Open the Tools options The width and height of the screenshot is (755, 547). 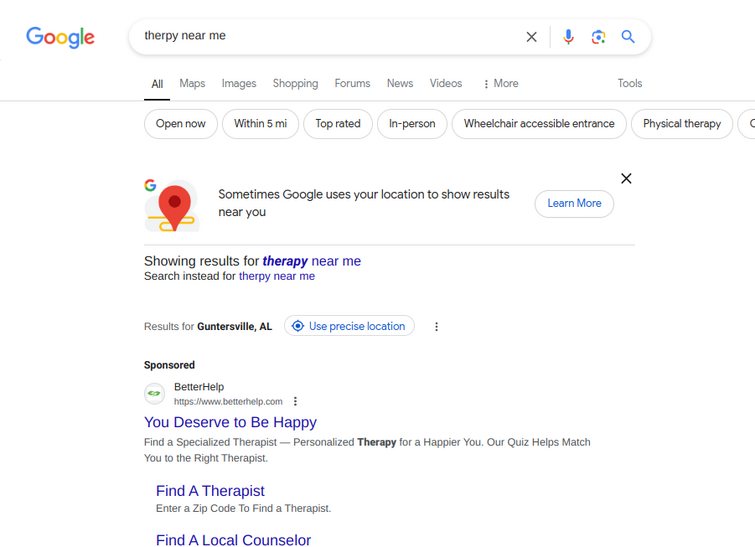click(630, 83)
